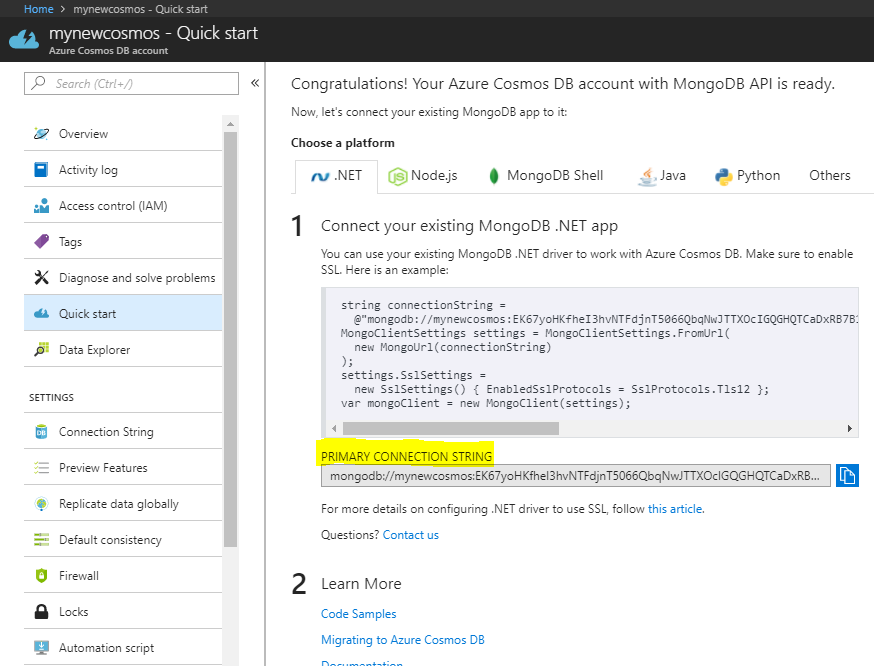Click the Connection String DB icon

click(x=41, y=431)
